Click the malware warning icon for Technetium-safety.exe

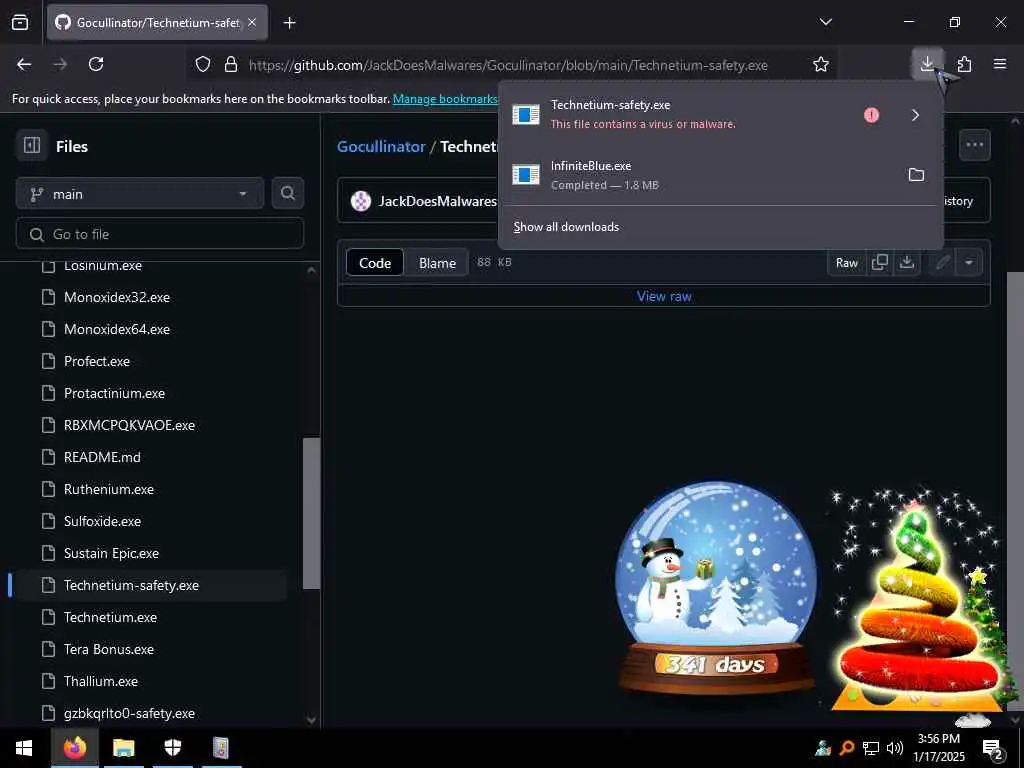pyautogui.click(x=871, y=115)
